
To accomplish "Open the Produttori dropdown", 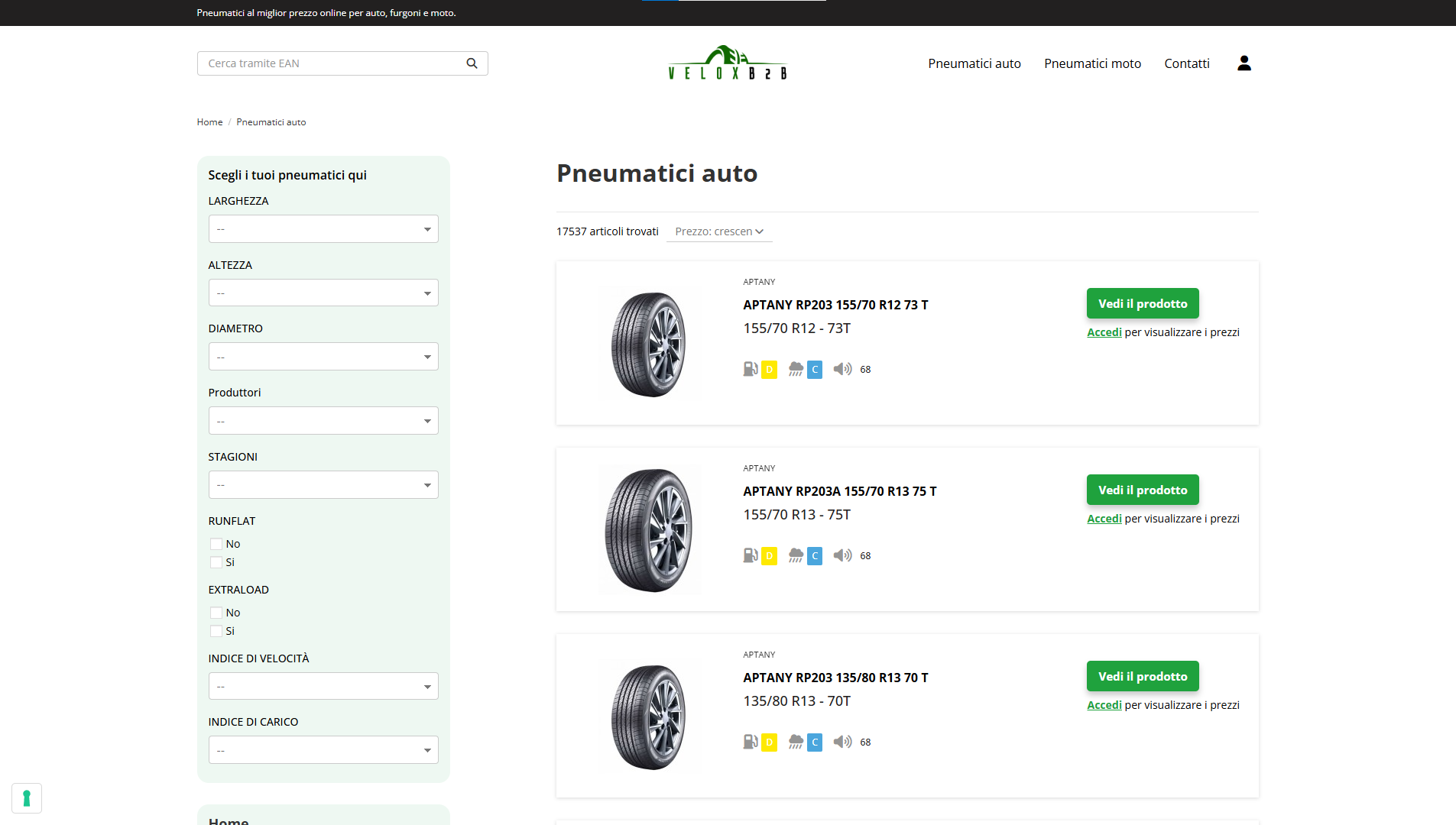I will 323,421.
